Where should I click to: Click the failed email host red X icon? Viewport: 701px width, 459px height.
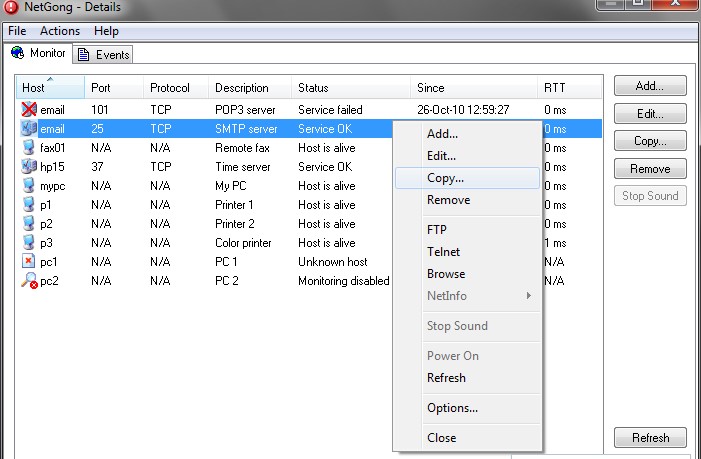[28, 110]
